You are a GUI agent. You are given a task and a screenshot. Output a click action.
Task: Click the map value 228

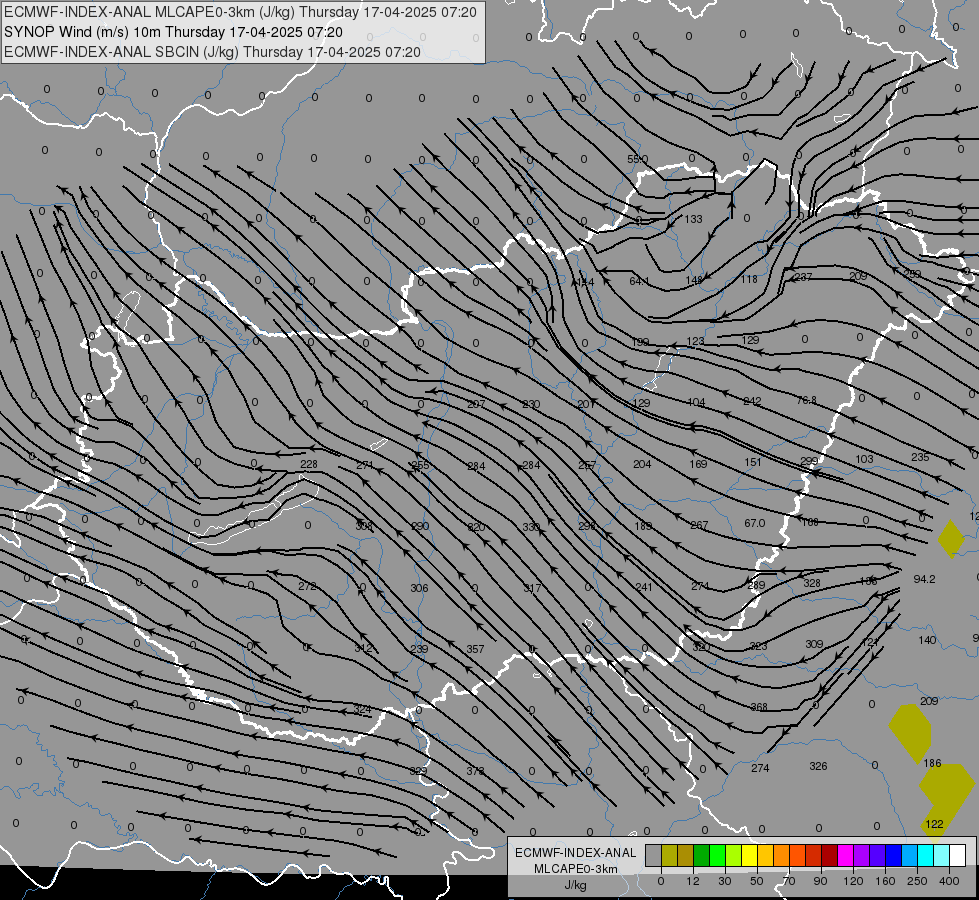pyautogui.click(x=308, y=464)
